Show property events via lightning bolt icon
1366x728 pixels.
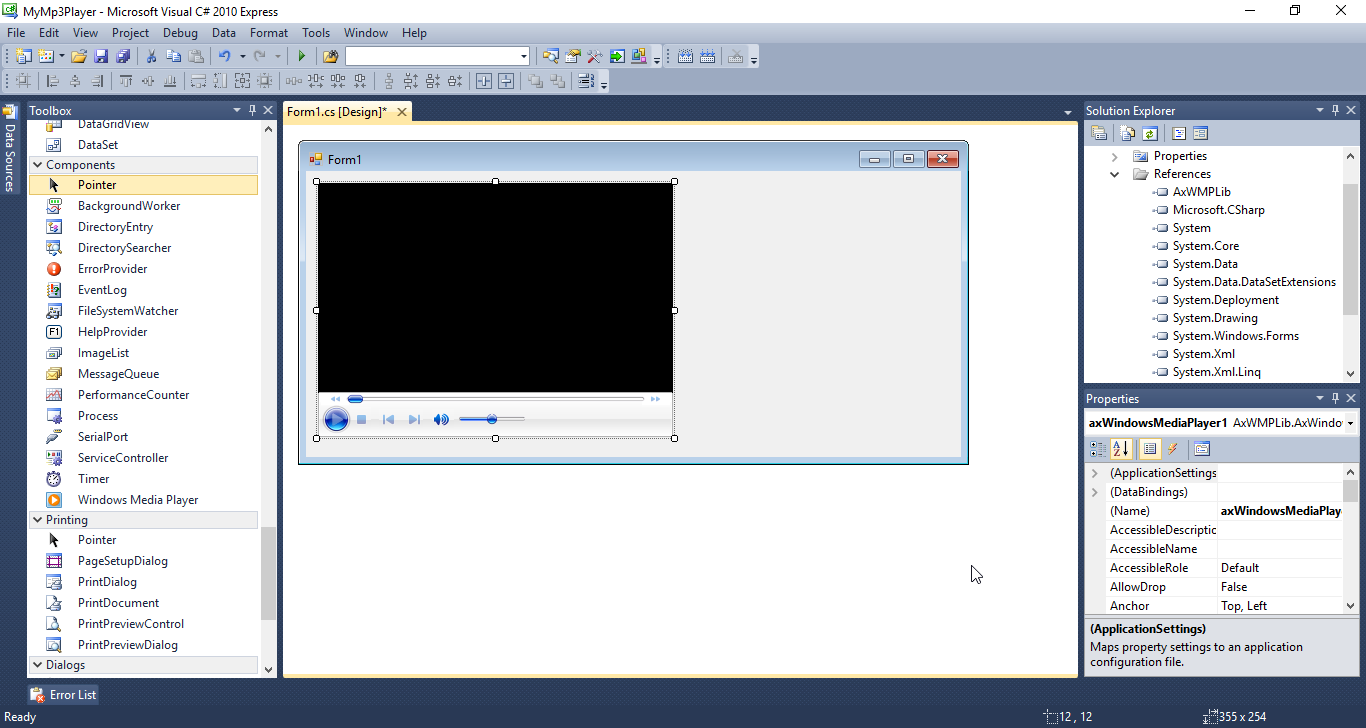tap(1173, 449)
